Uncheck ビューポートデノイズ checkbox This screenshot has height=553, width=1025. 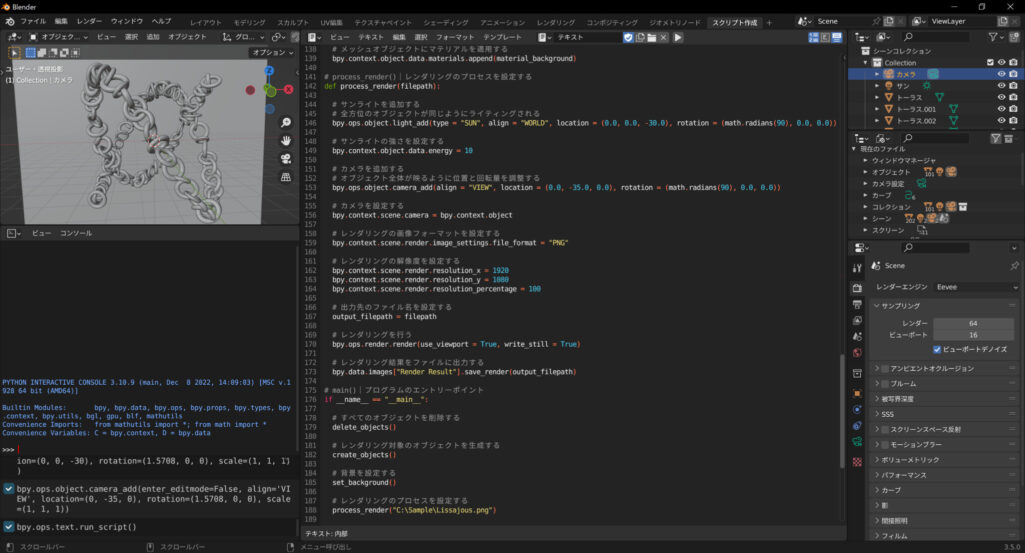pyautogui.click(x=937, y=350)
